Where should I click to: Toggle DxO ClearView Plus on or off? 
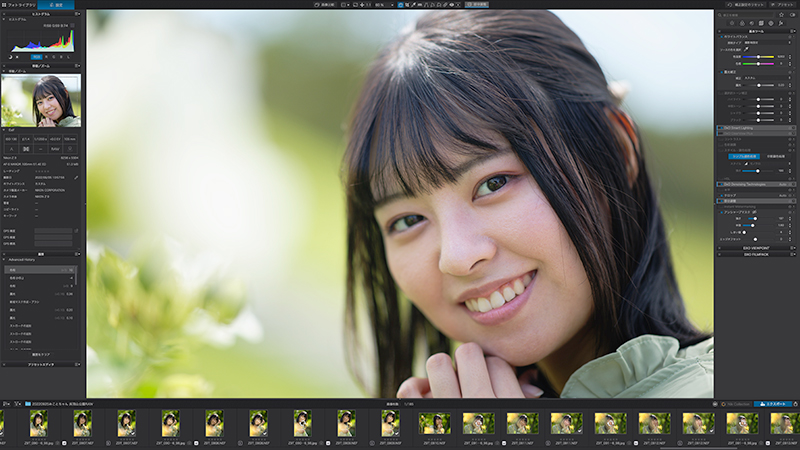pos(721,134)
